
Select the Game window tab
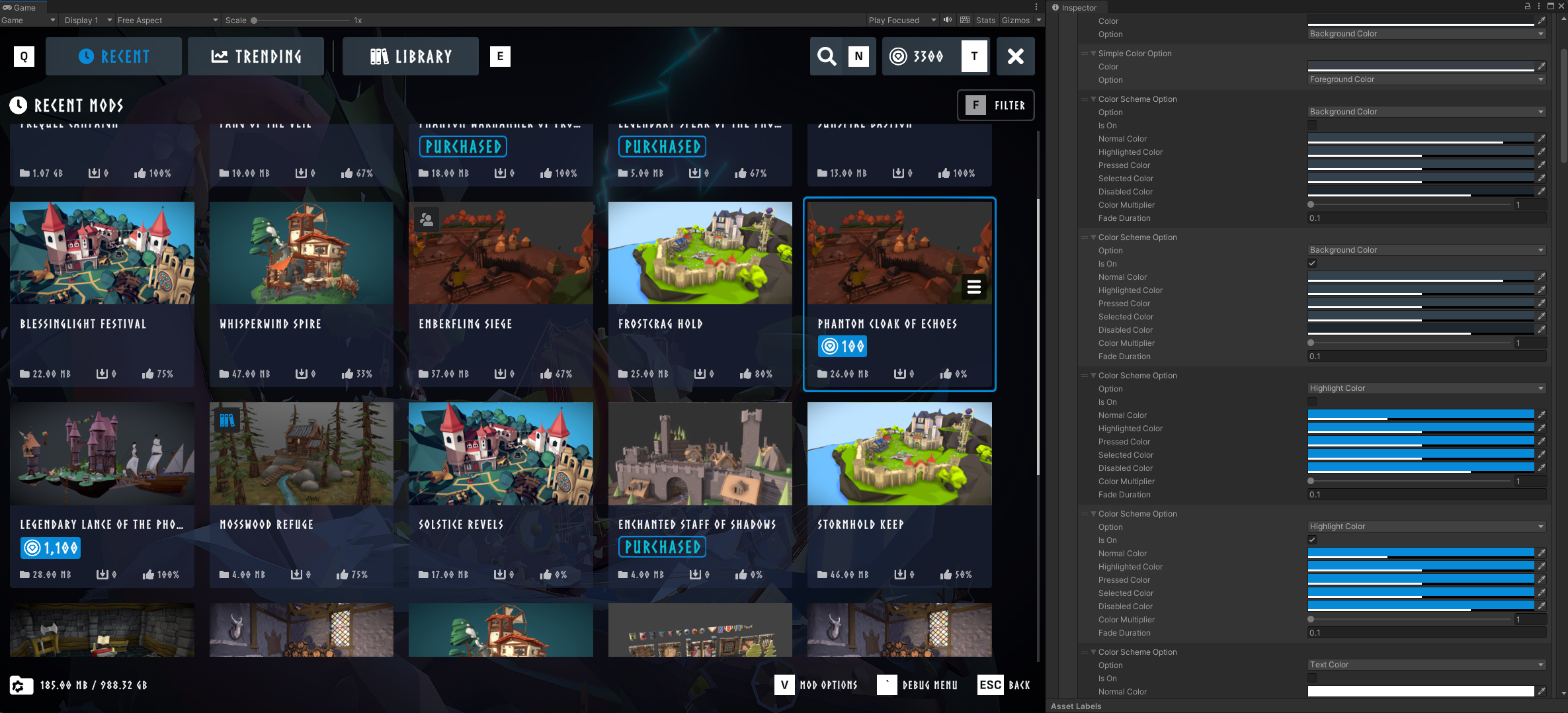[23, 7]
